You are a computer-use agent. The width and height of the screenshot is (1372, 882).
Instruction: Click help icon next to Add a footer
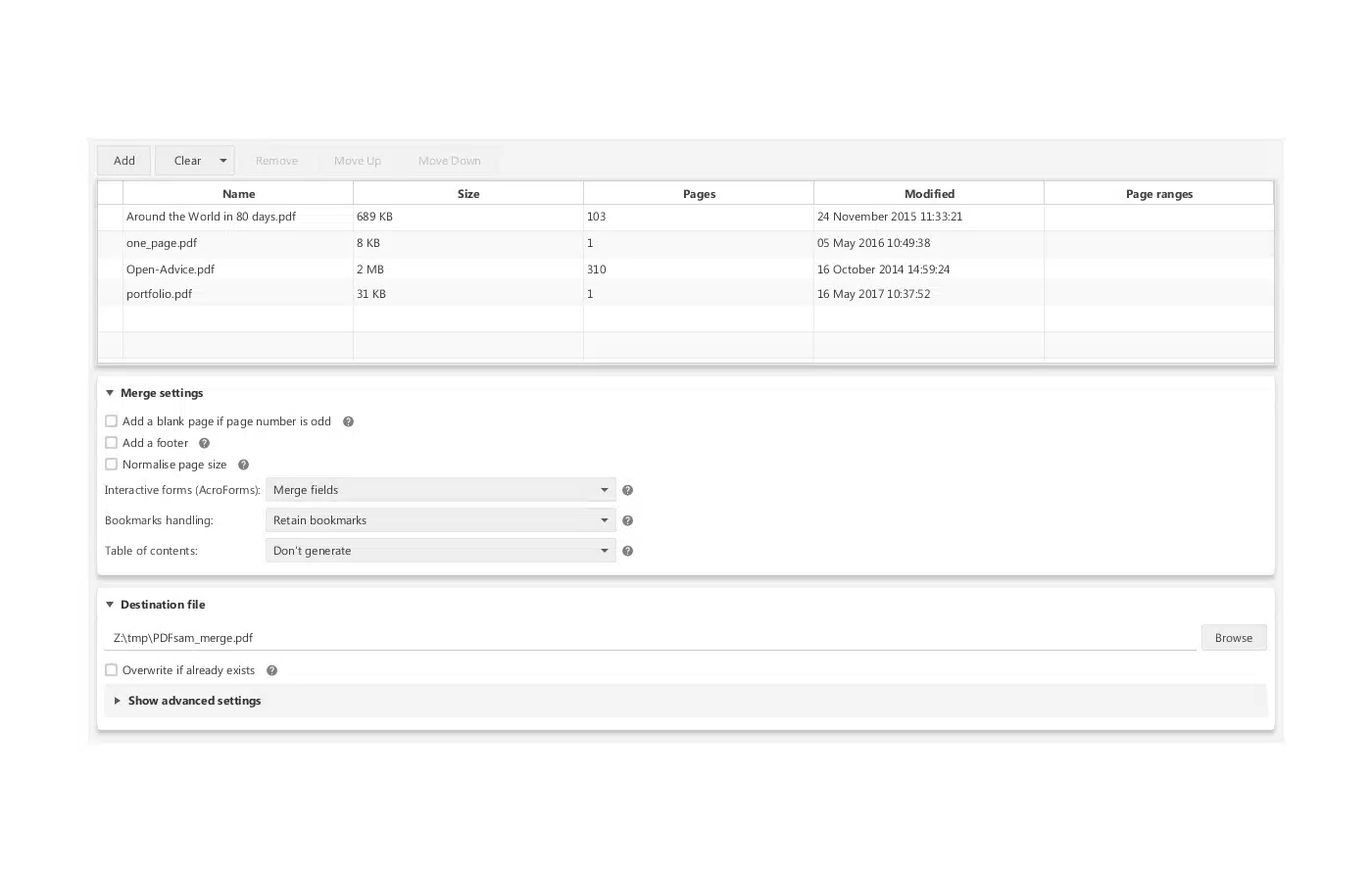click(204, 443)
